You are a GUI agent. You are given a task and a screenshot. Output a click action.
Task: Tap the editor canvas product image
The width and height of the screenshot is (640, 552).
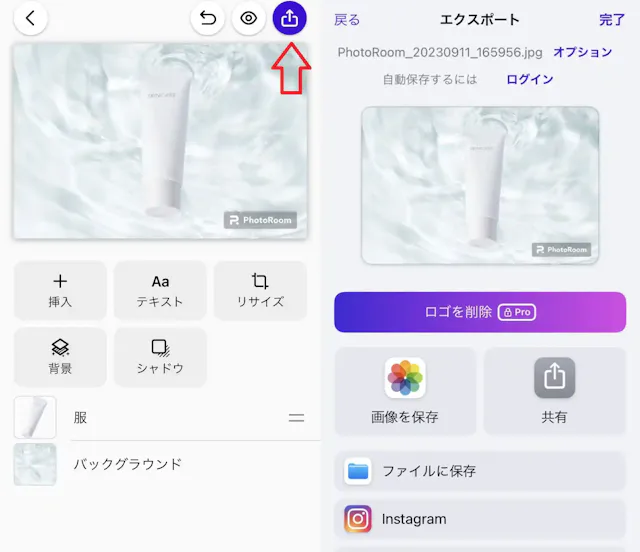[x=160, y=141]
